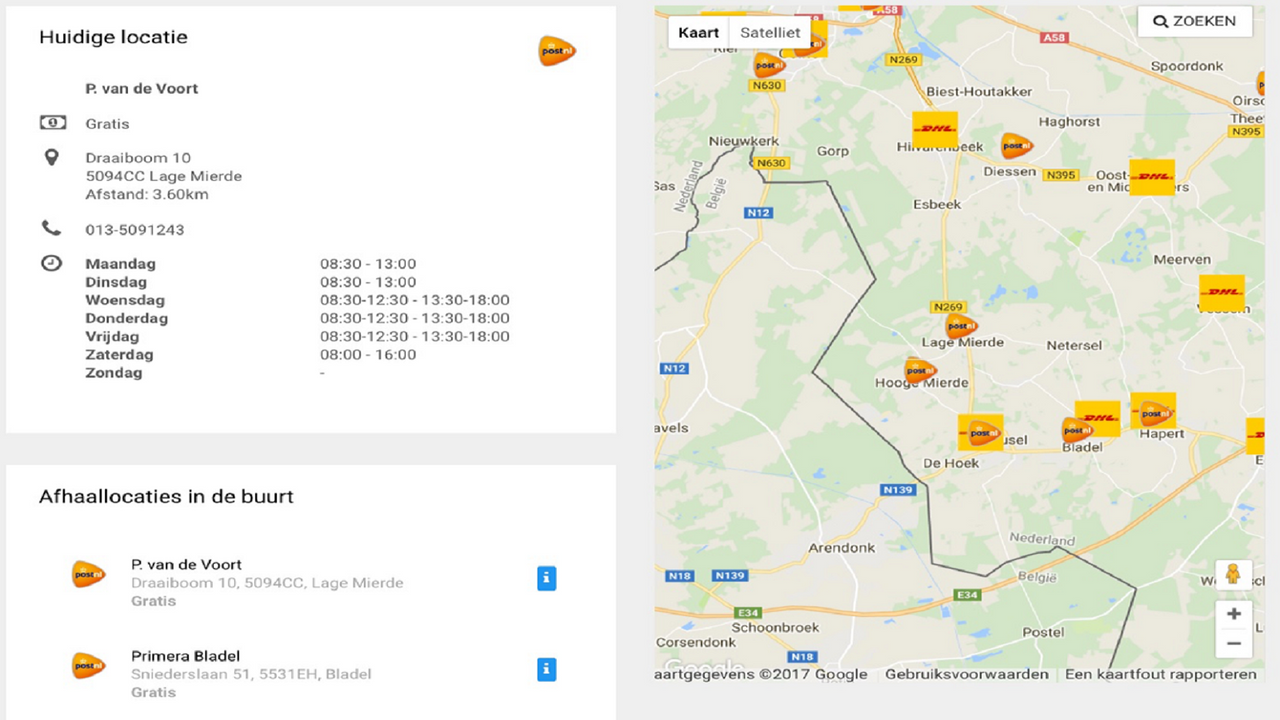Open Gebruiksvoorwaarden link on map

click(967, 674)
